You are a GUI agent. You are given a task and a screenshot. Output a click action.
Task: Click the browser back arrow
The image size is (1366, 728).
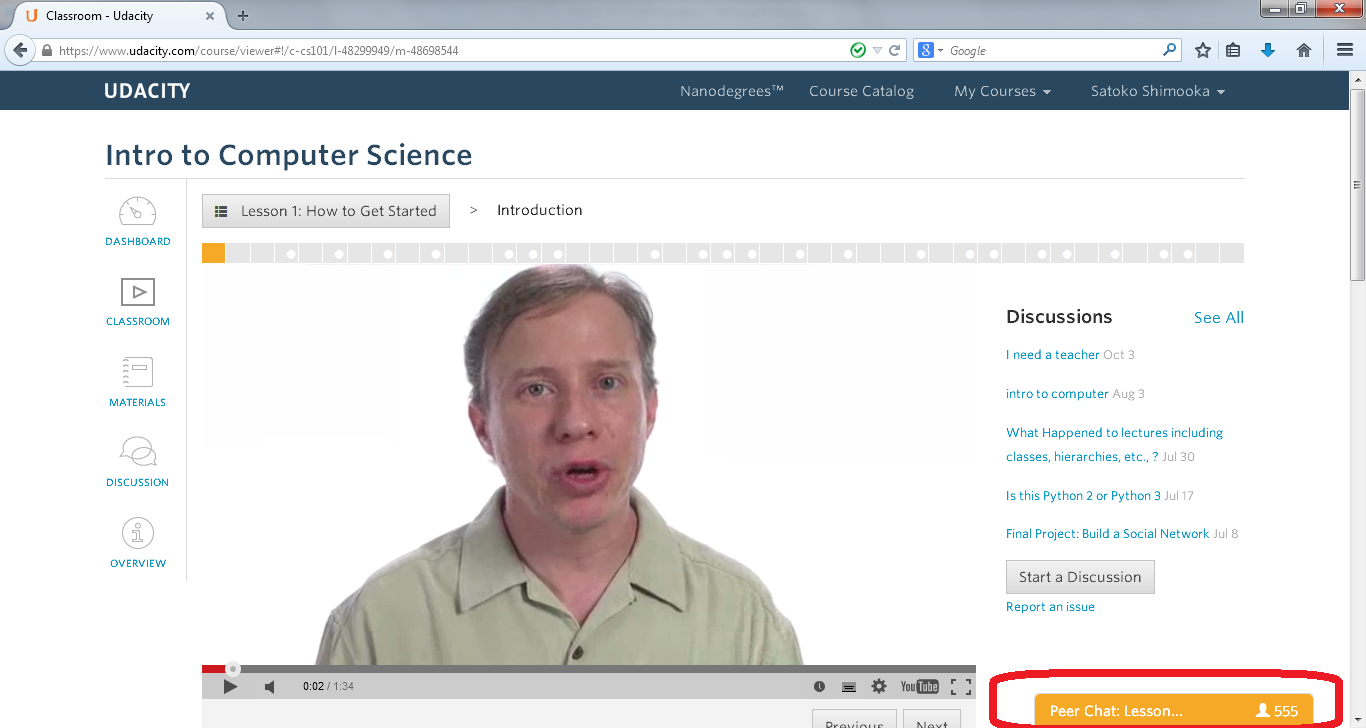click(20, 50)
